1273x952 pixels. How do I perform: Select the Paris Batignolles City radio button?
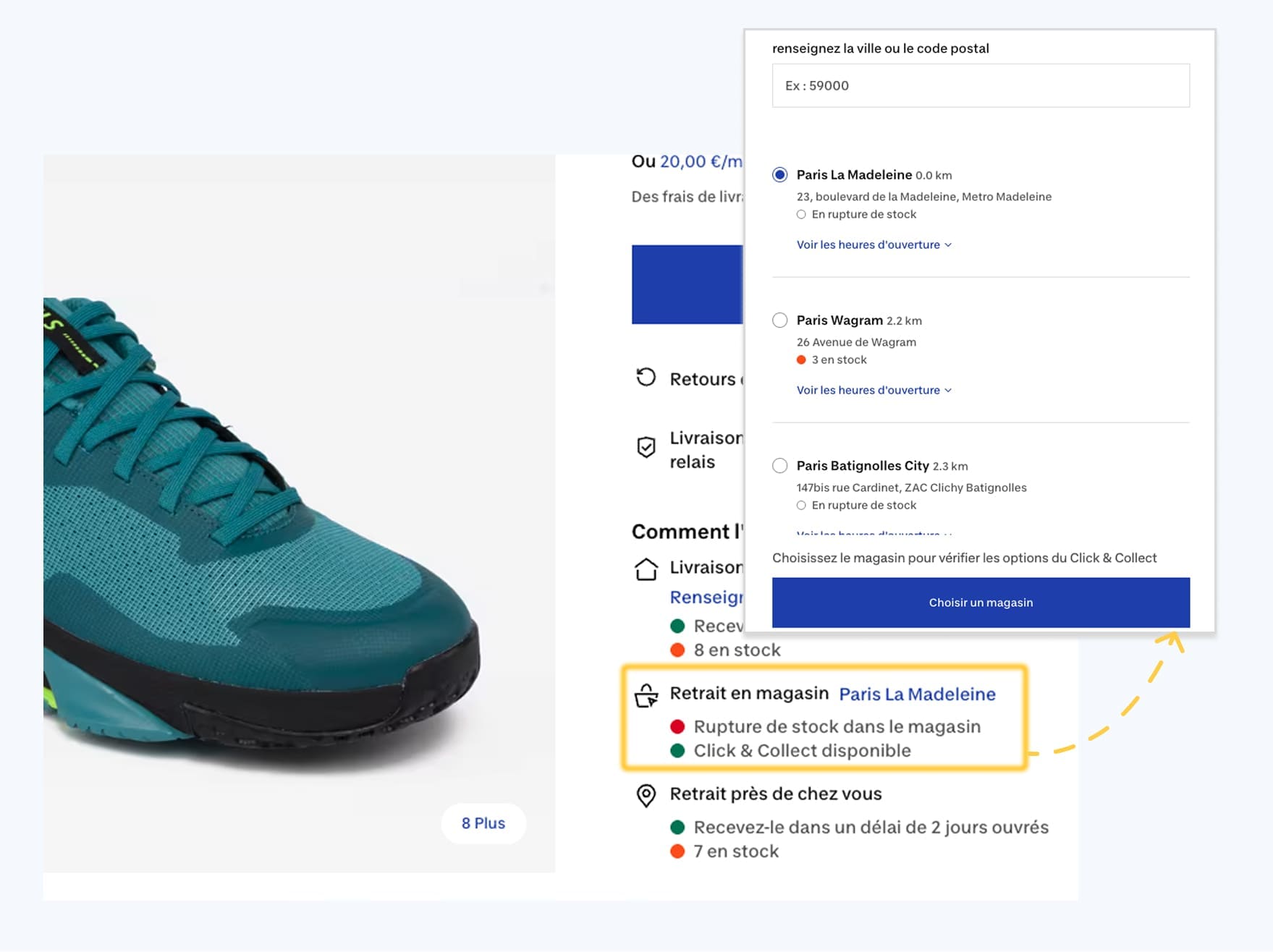(779, 466)
